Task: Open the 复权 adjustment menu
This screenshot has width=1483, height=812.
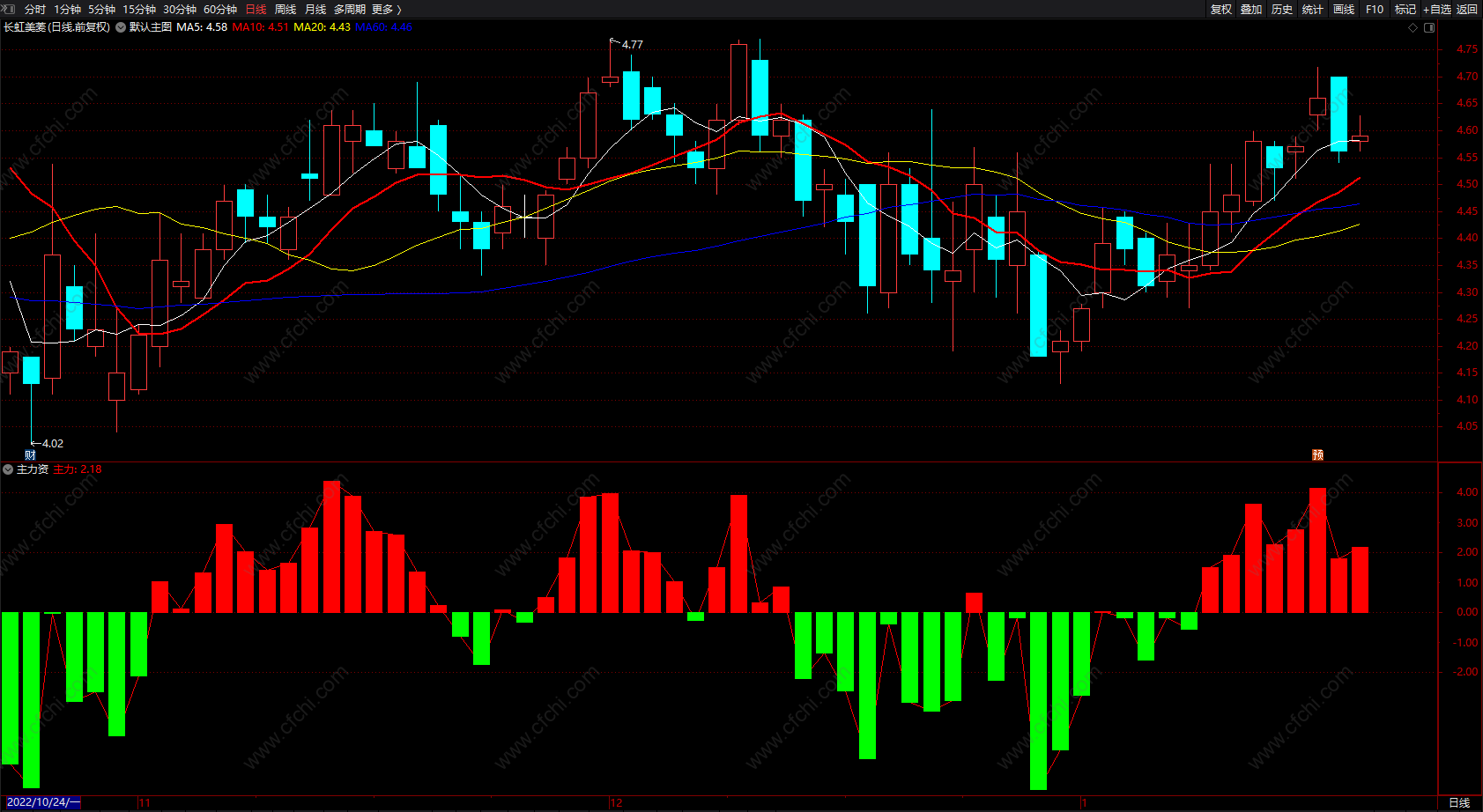Action: pyautogui.click(x=1221, y=9)
